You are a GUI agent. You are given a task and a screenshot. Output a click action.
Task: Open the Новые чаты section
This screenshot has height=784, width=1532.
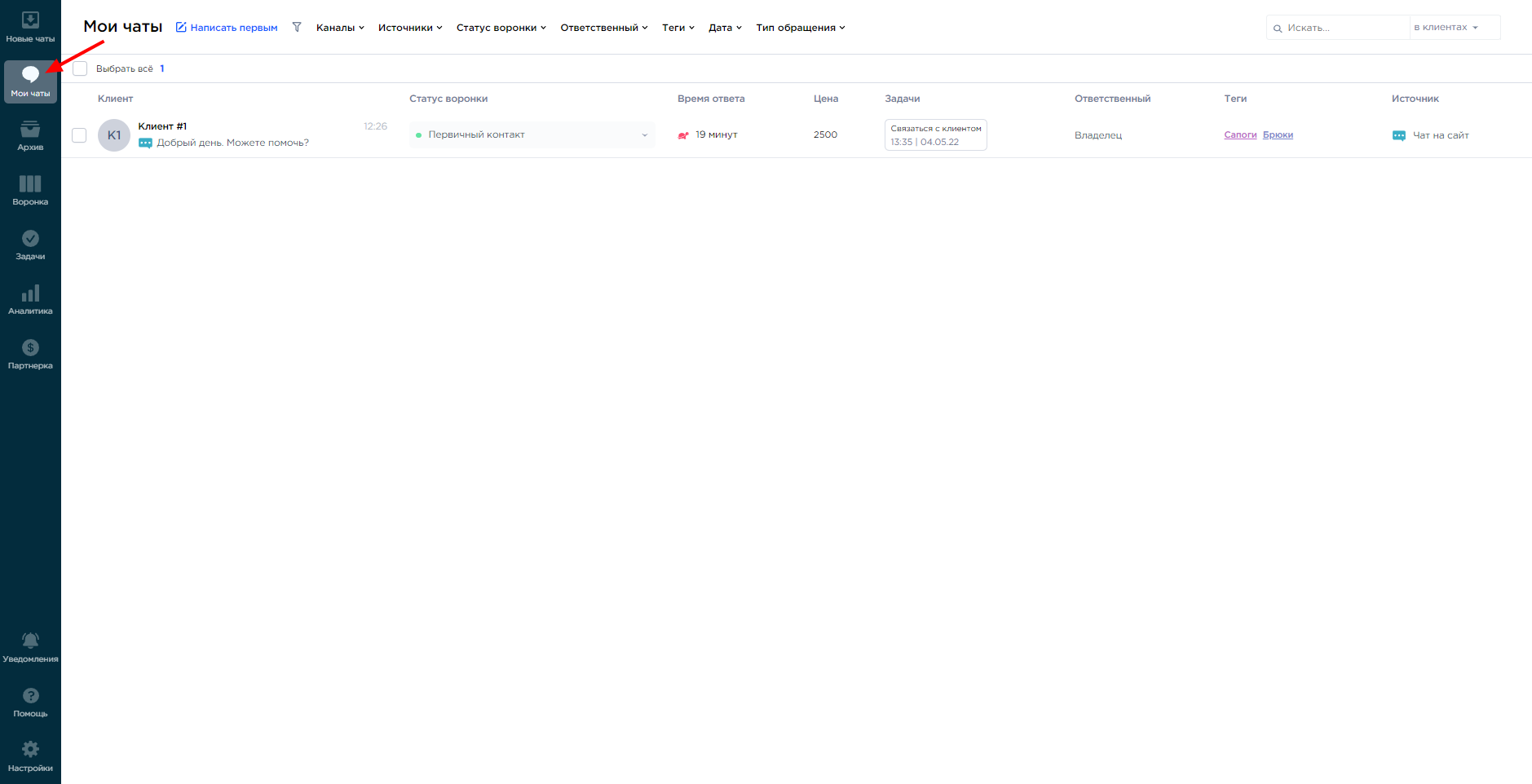tap(30, 27)
